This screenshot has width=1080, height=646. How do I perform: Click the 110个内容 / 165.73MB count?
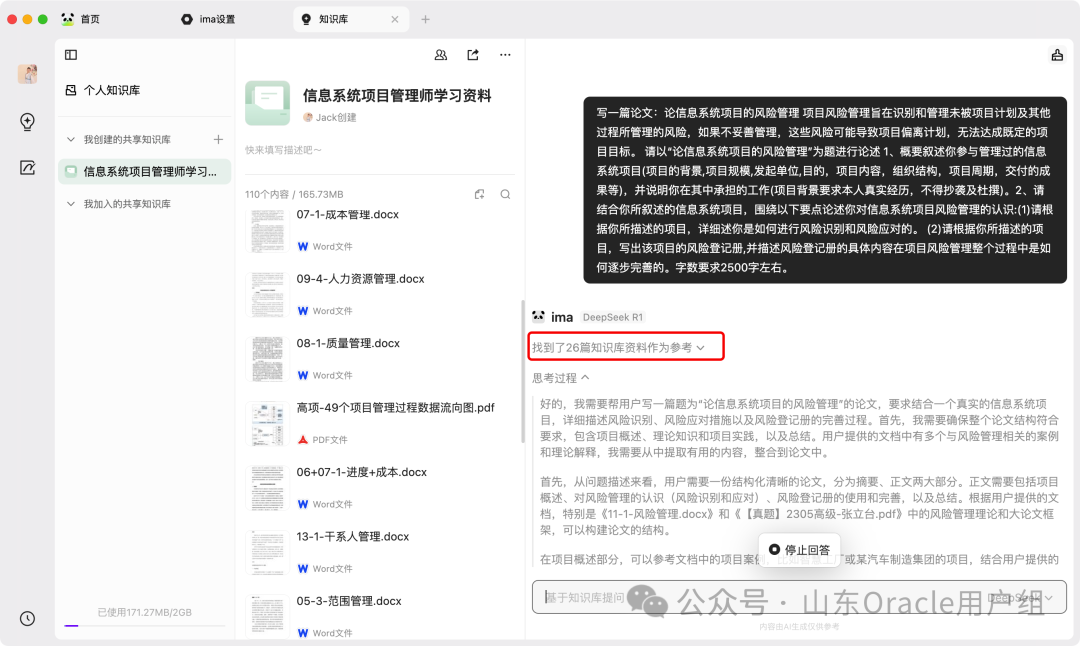click(294, 194)
